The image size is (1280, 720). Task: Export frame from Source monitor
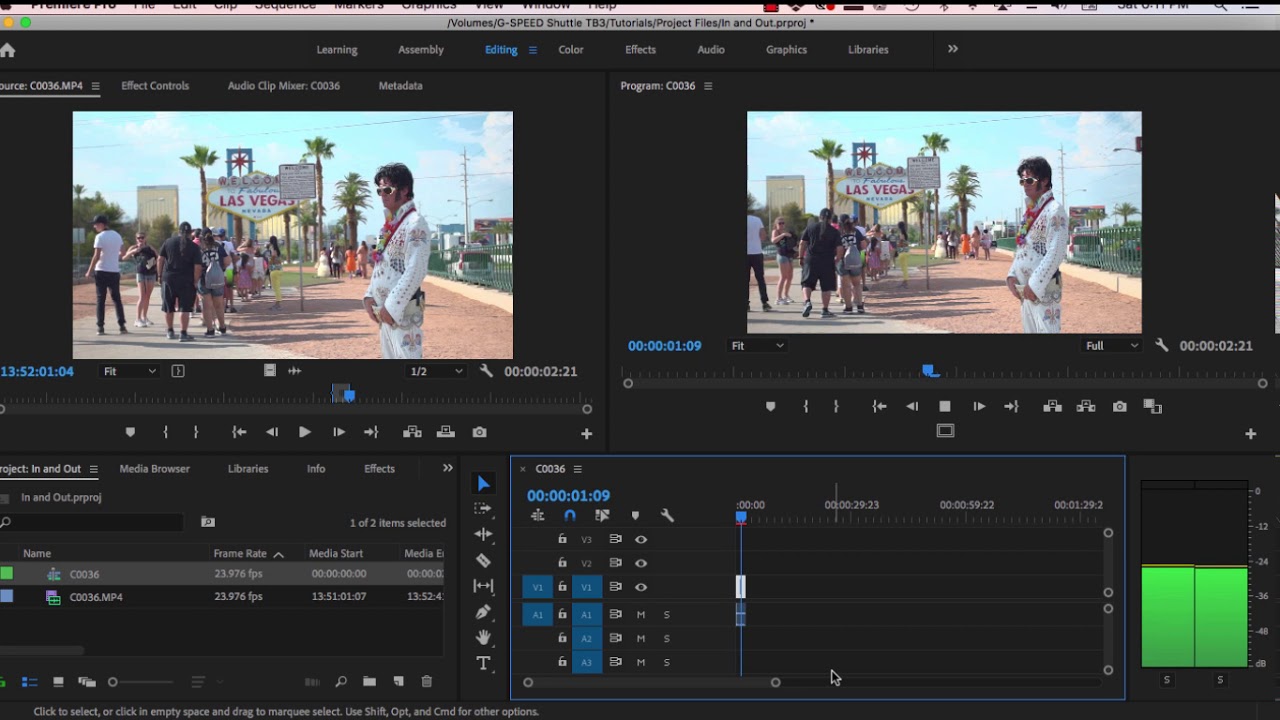click(x=480, y=432)
